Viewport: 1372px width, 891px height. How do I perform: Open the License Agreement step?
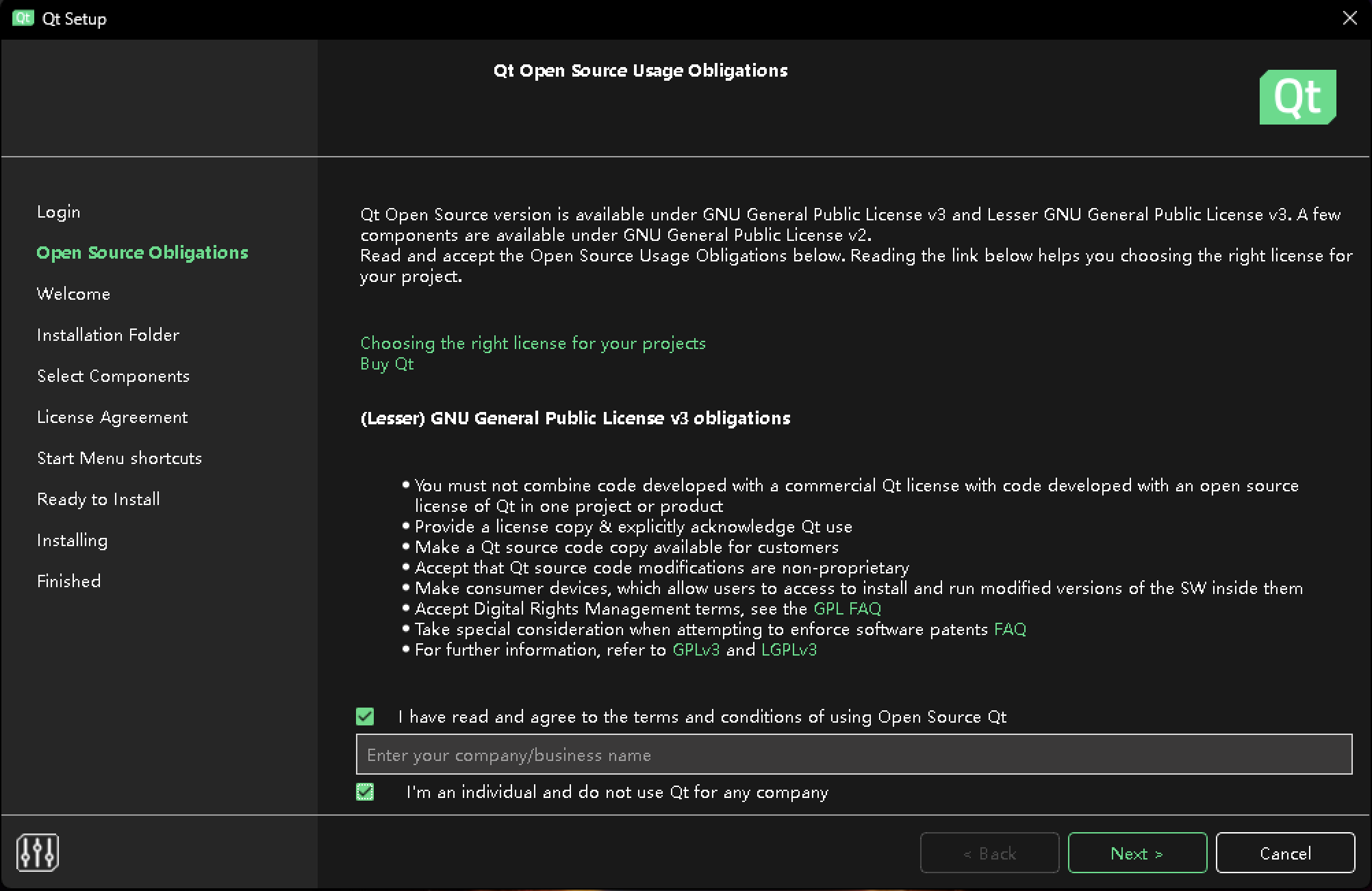click(x=112, y=417)
